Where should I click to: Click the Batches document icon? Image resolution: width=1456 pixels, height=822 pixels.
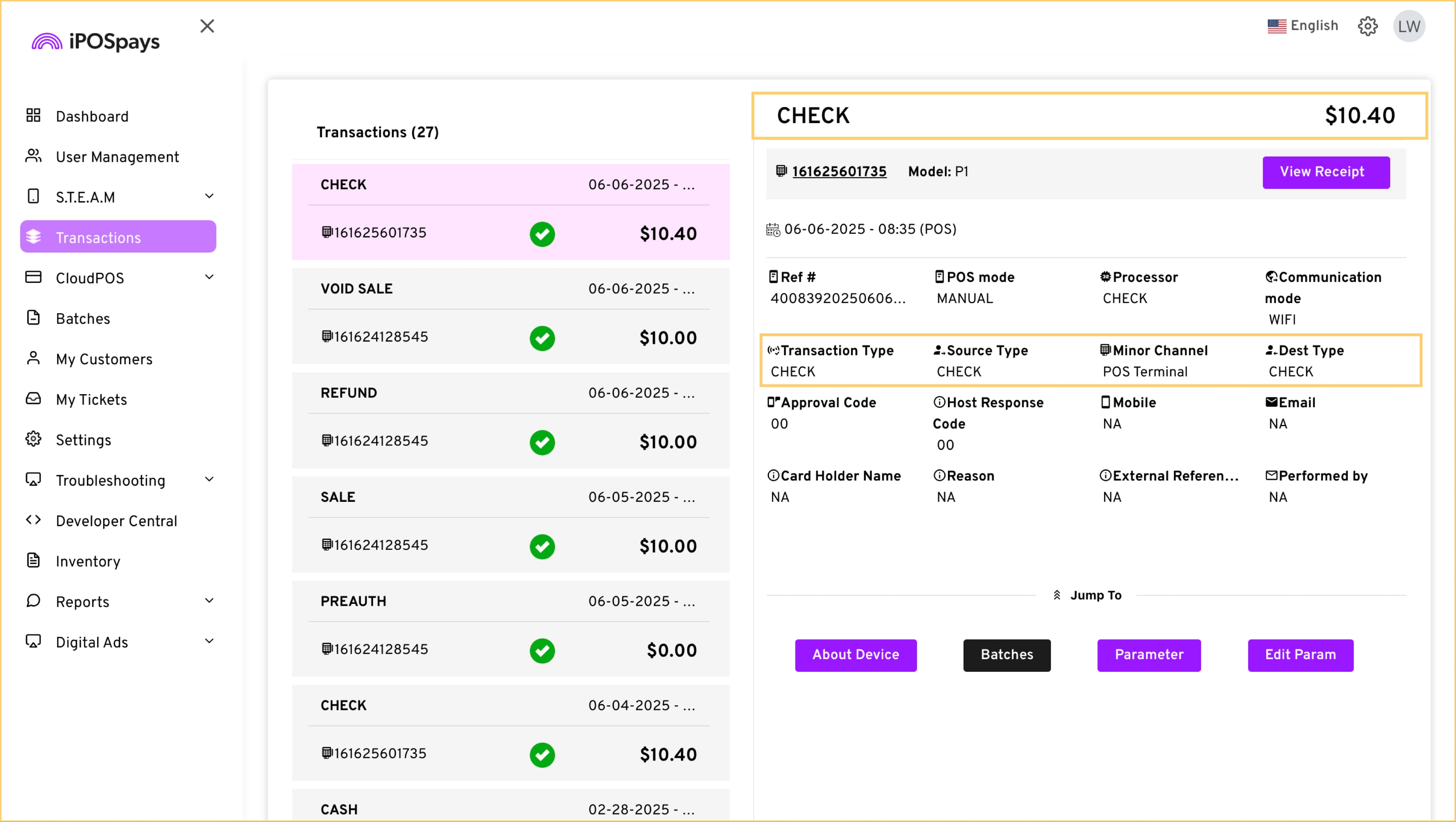(33, 318)
